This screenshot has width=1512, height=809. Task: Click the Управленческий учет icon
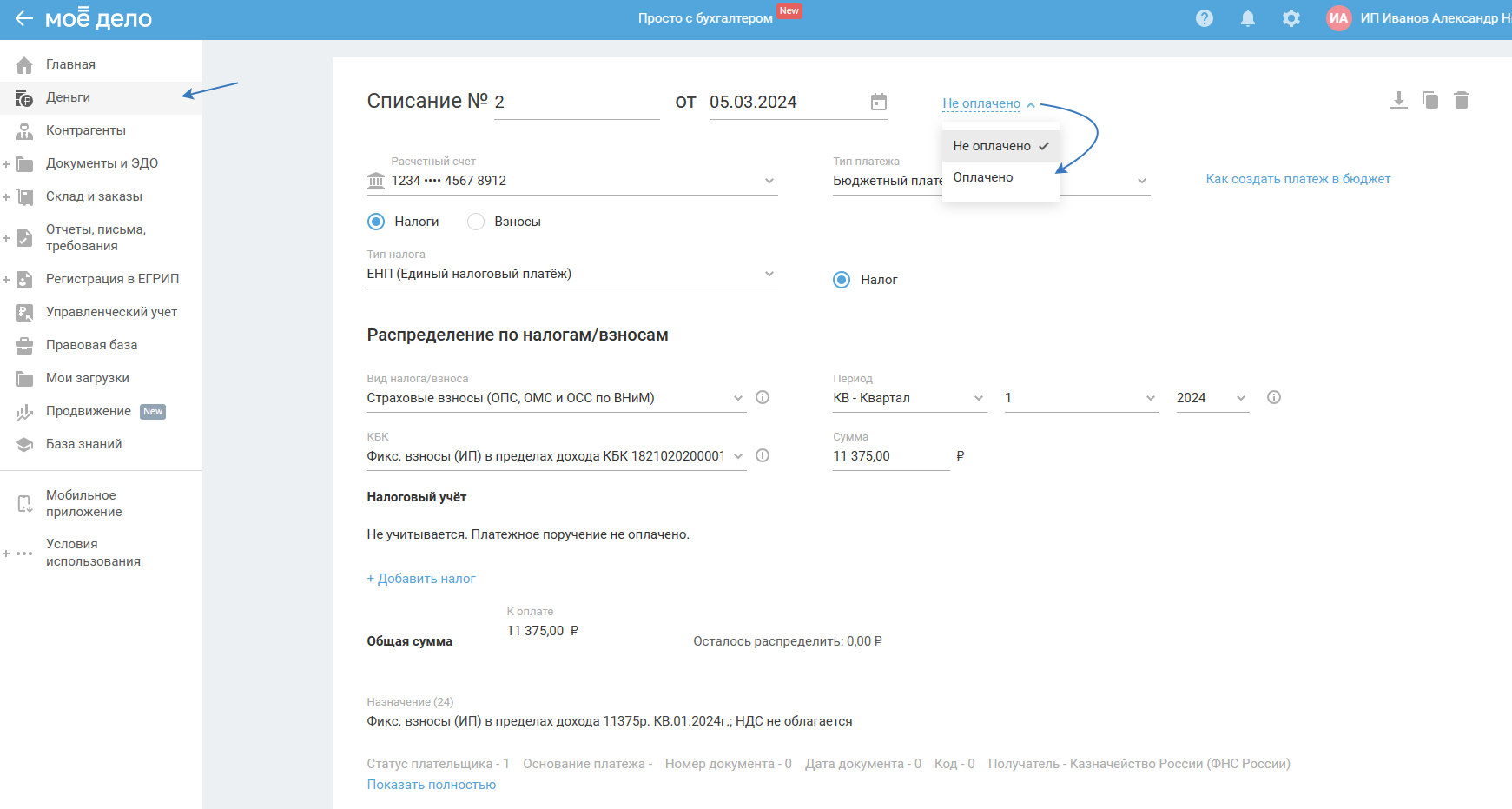[x=24, y=312]
